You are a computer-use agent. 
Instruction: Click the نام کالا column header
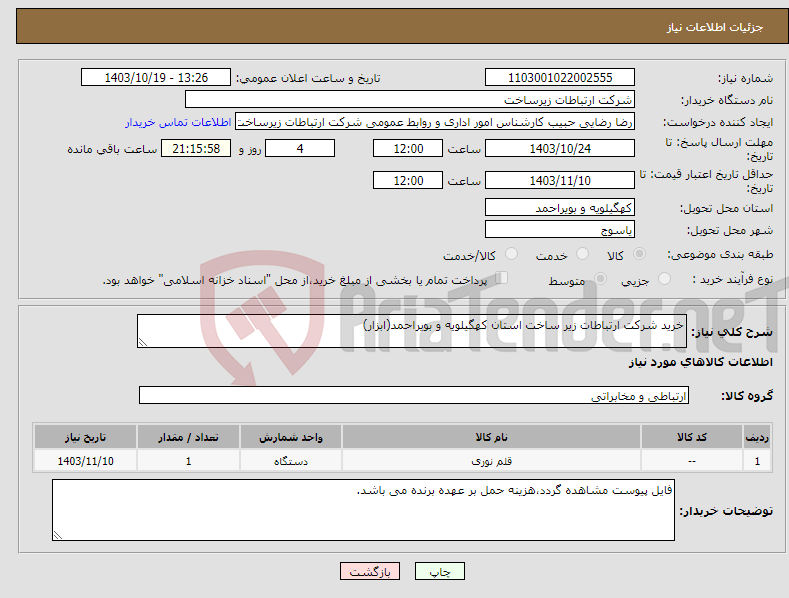pyautogui.click(x=491, y=437)
